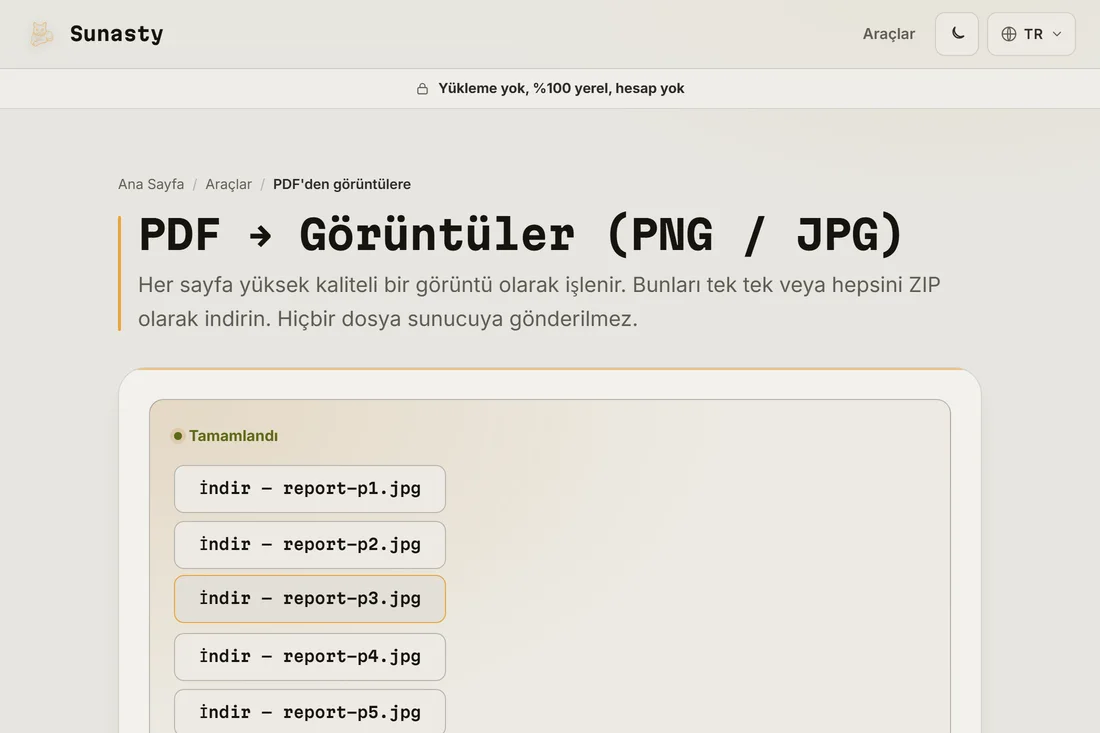
Task: Open the Araçlar navigation menu item
Action: (888, 34)
